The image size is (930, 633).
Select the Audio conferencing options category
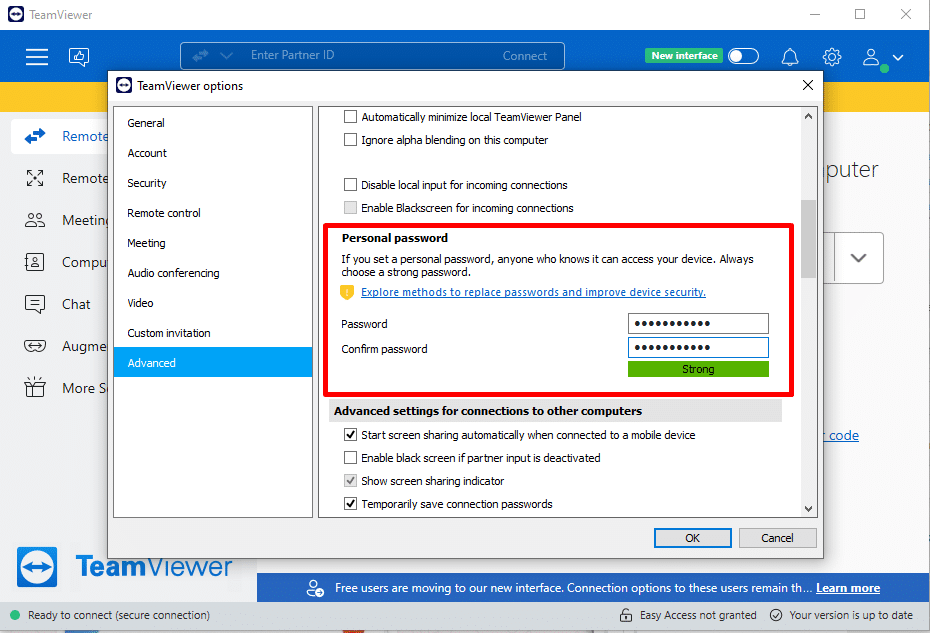pos(212,273)
